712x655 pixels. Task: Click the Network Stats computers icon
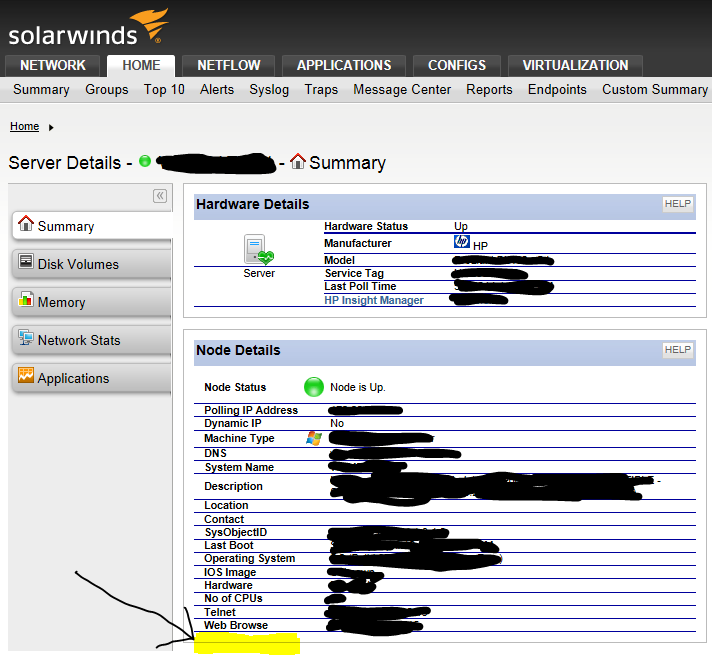coord(26,337)
